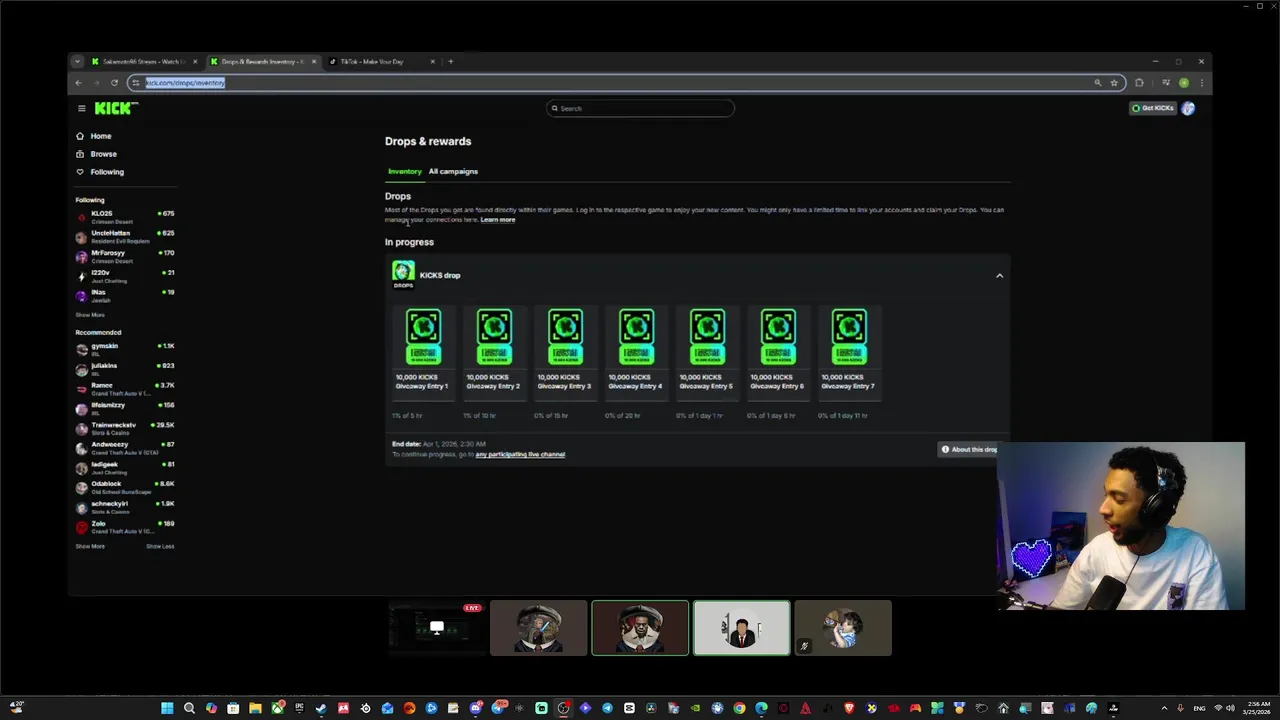The height and width of the screenshot is (720, 1280).
Task: Open Windows taskbar search
Action: (189, 708)
